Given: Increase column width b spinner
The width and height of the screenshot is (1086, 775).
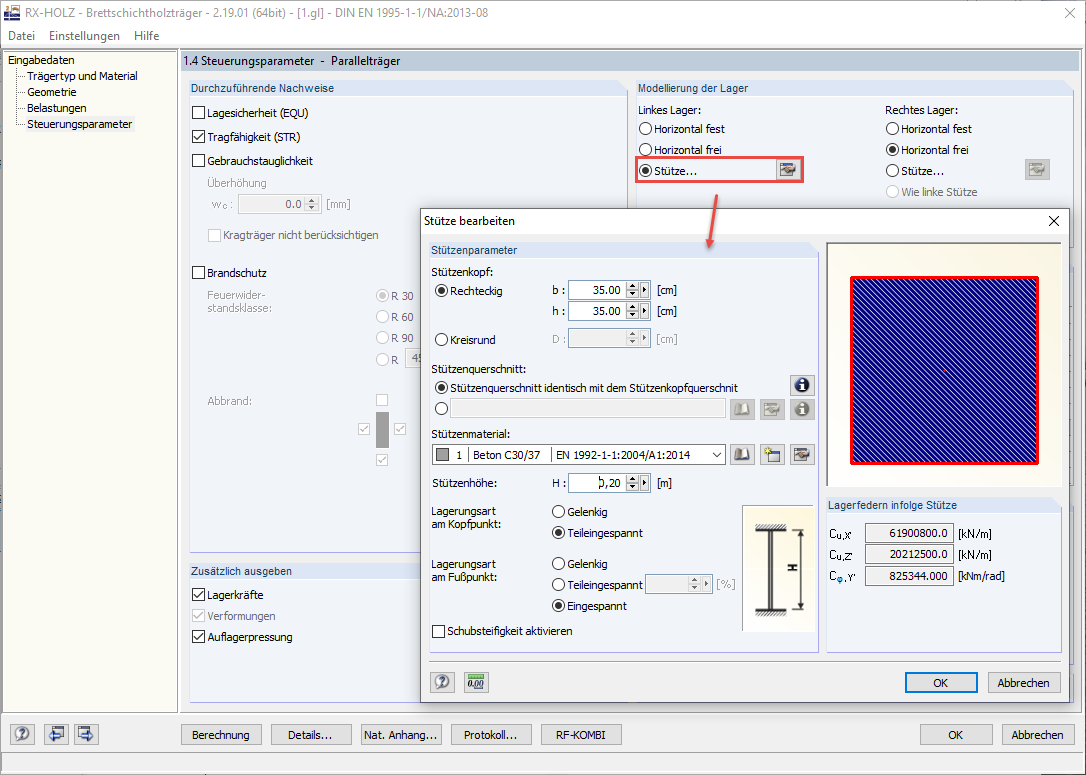Looking at the screenshot, I should point(632,286).
